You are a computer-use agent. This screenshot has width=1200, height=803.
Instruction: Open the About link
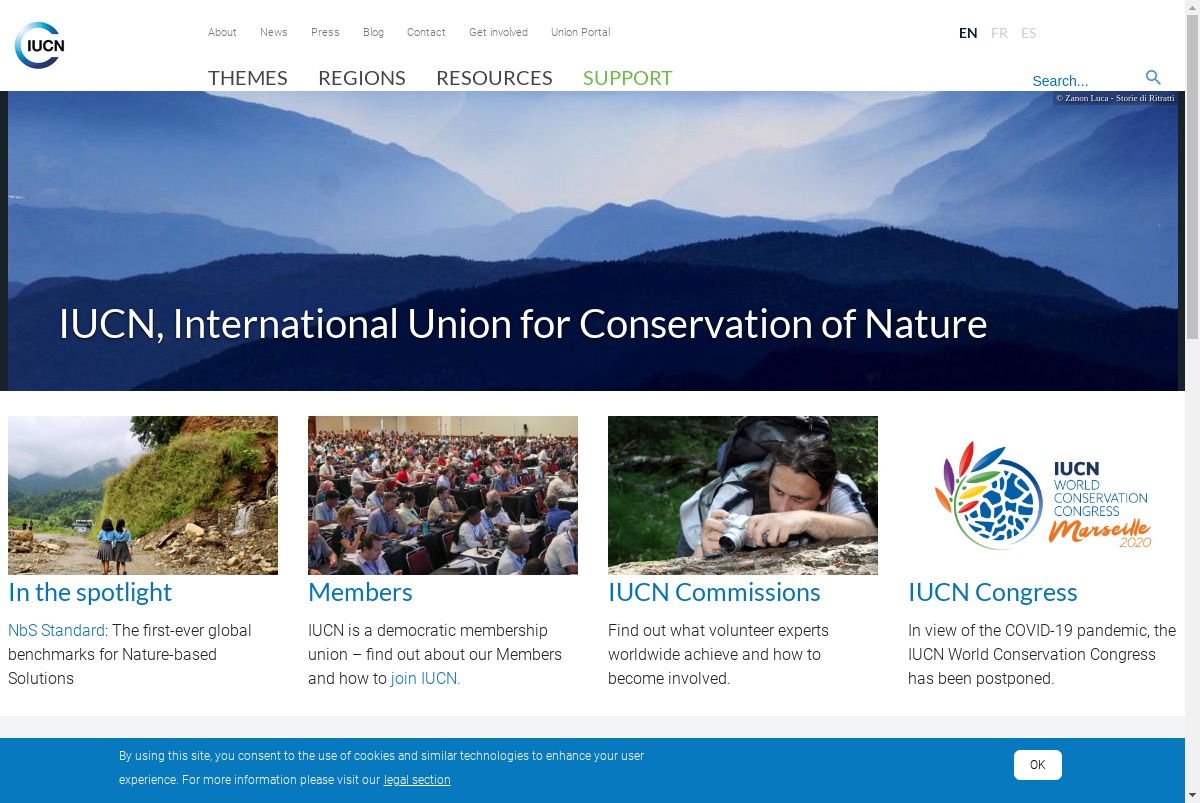click(x=222, y=32)
